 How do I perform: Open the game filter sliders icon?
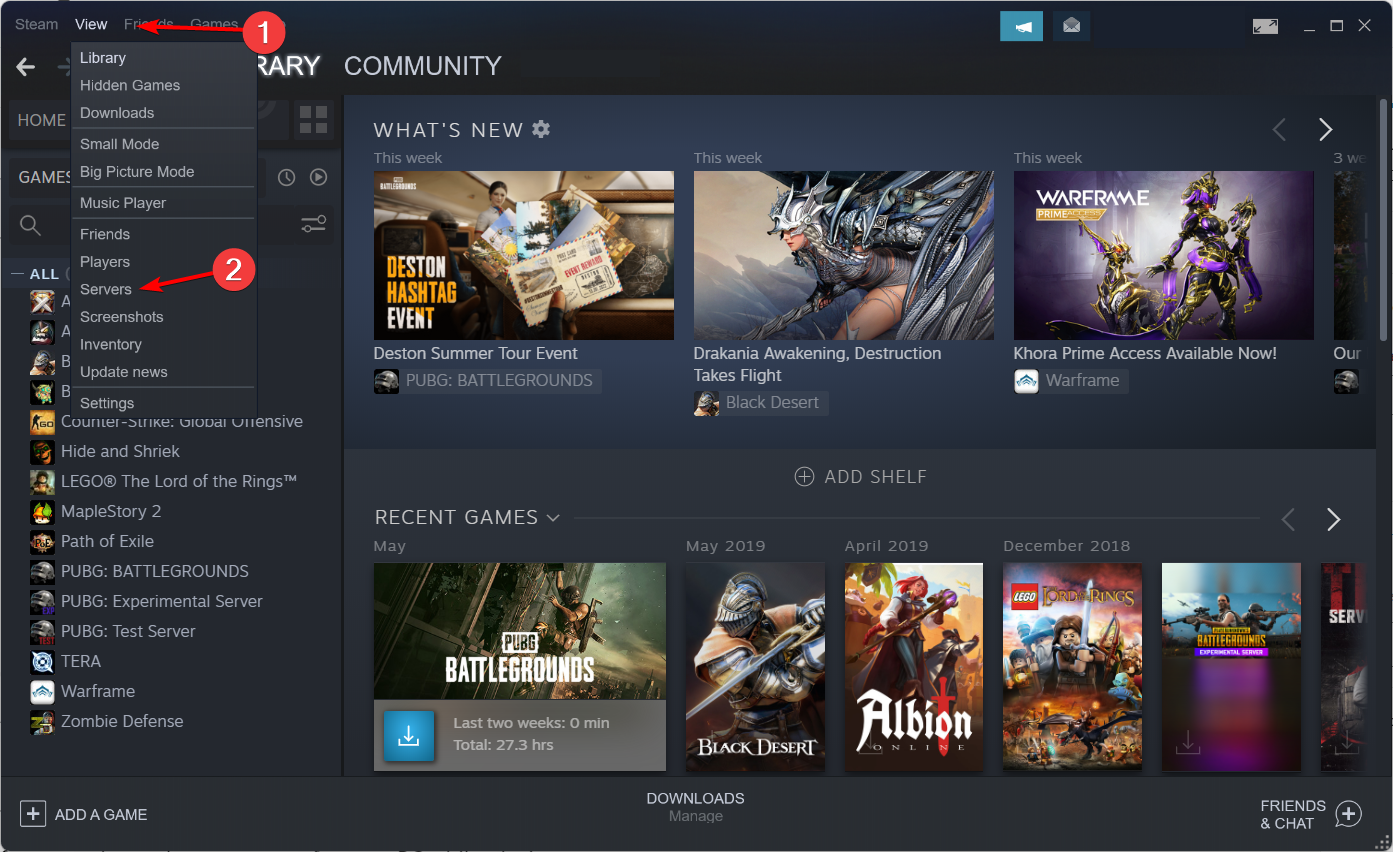point(313,224)
